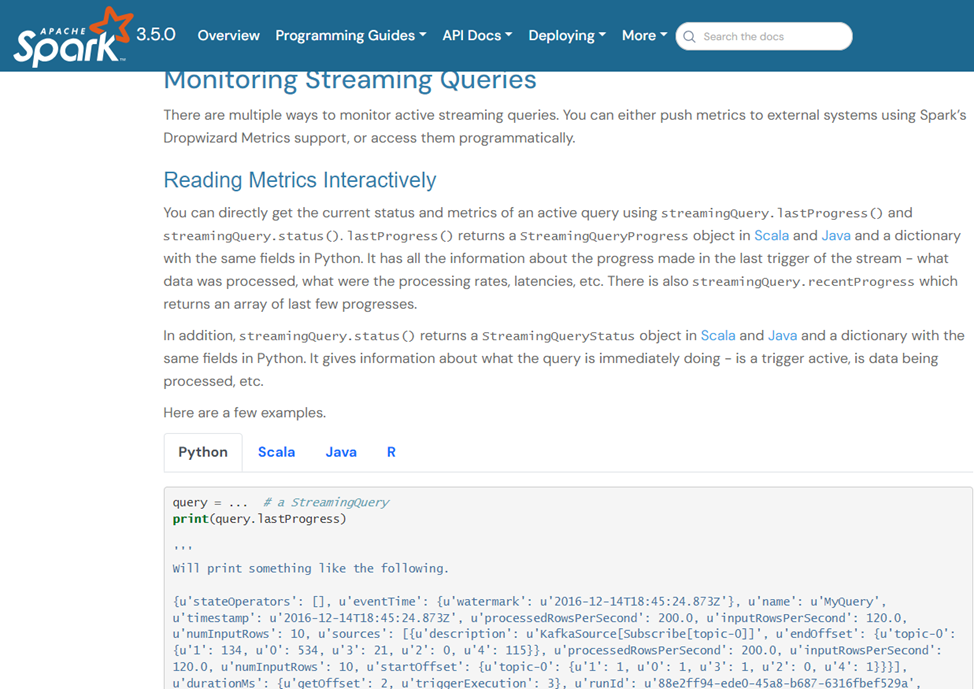Expand the Programming Guides dropdown
This screenshot has height=689, width=974.
(350, 35)
